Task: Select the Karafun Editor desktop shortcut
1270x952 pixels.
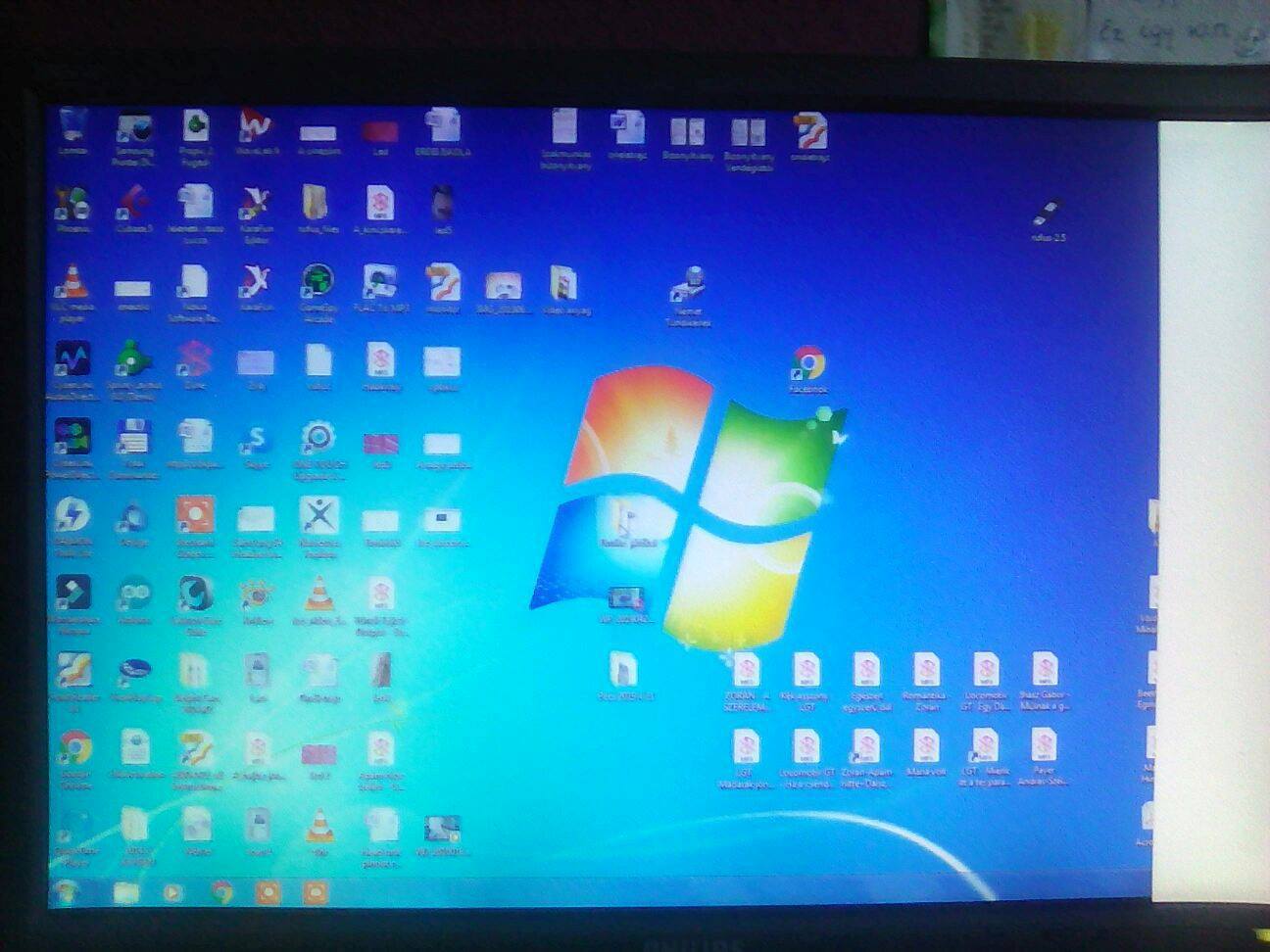Action: (x=256, y=212)
